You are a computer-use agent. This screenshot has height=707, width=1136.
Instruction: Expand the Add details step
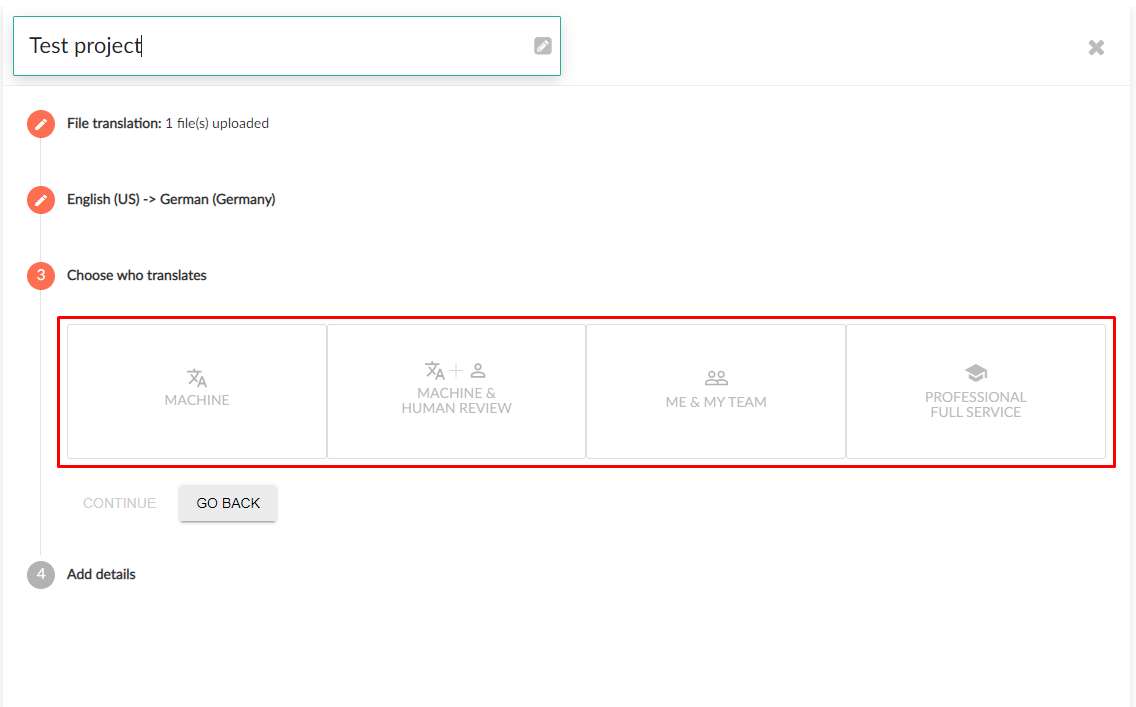101,574
